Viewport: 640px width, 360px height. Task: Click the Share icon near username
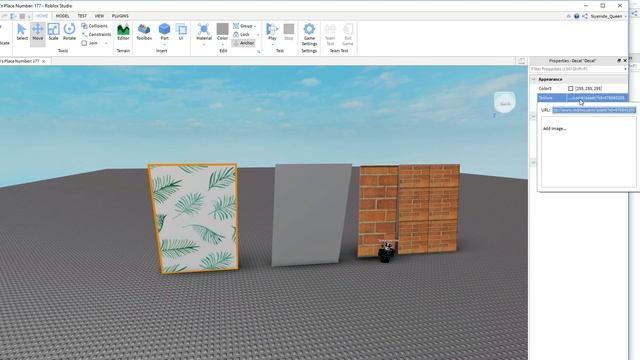[x=585, y=16]
